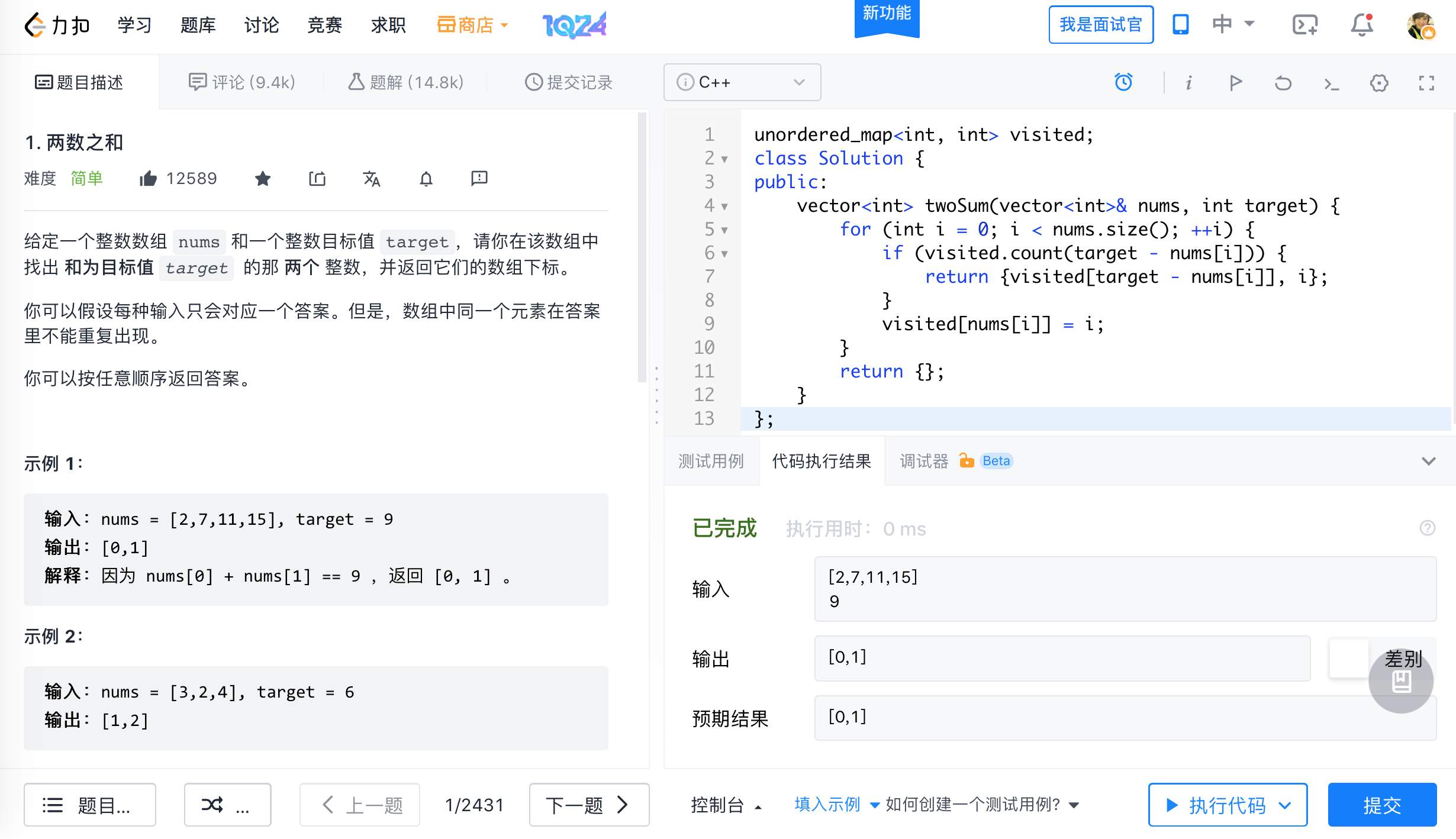Click the star favorite icon

tap(263, 179)
